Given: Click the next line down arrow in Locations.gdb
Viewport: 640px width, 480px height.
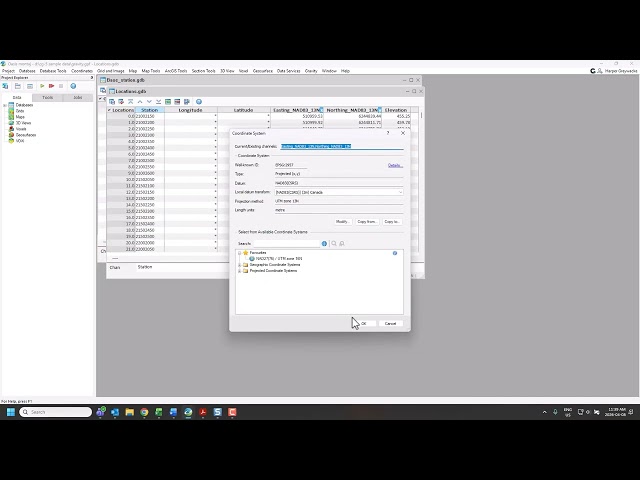Looking at the screenshot, I should pyautogui.click(x=149, y=102).
